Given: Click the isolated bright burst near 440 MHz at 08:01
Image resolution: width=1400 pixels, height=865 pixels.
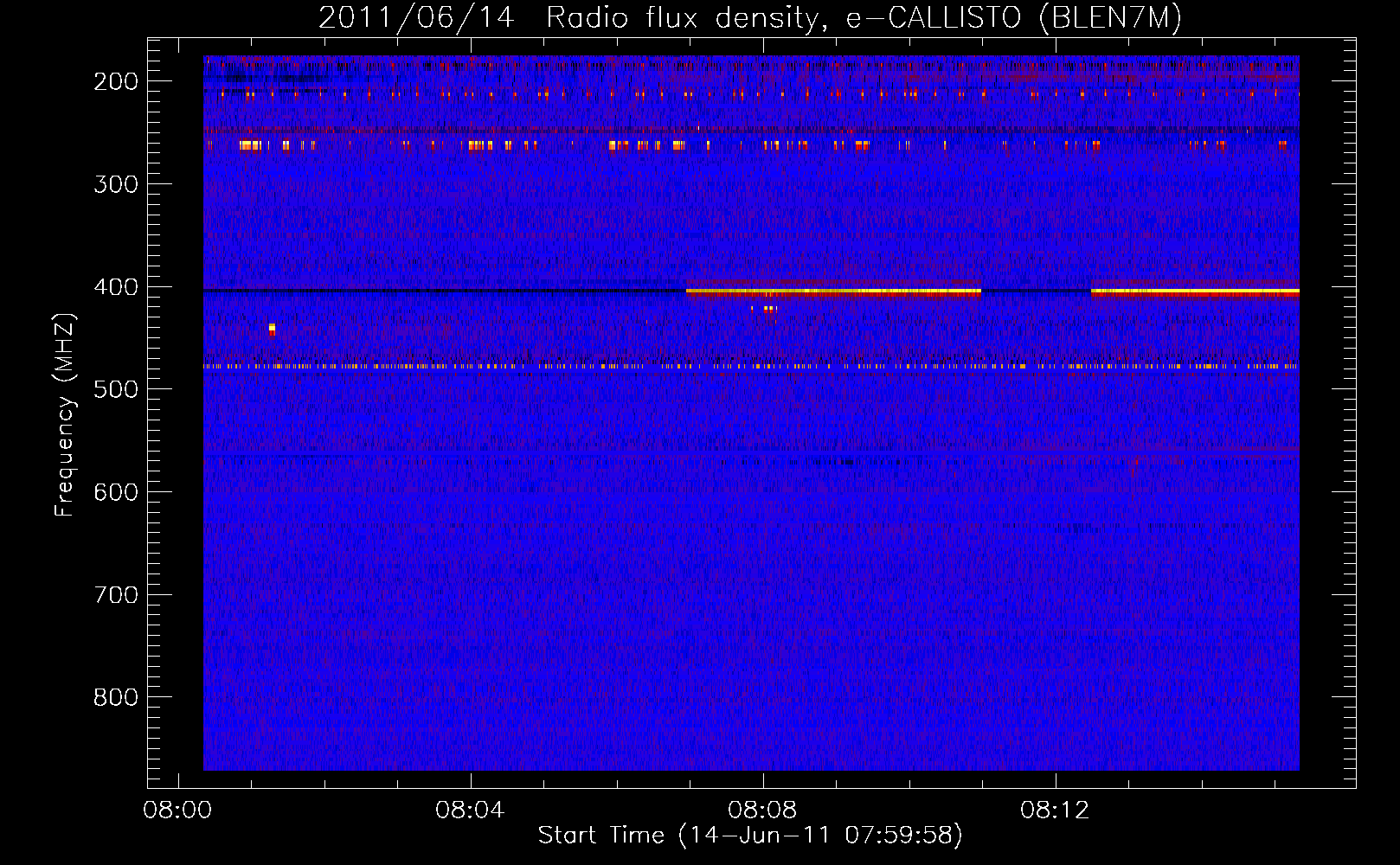Looking at the screenshot, I should coord(272,329).
